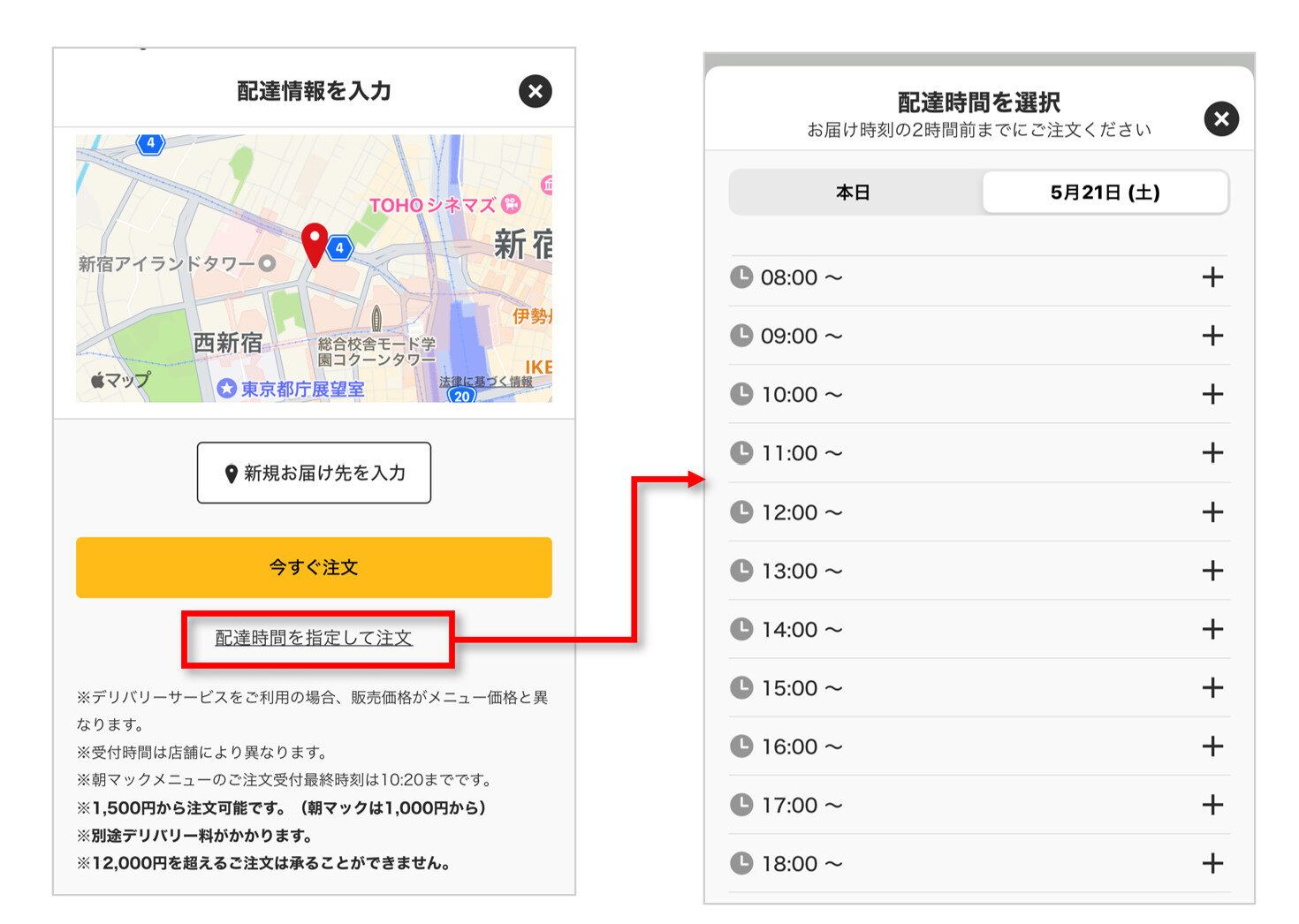Close the 配達時間を選択 panel
This screenshot has width=1299, height=924.
tap(1221, 119)
